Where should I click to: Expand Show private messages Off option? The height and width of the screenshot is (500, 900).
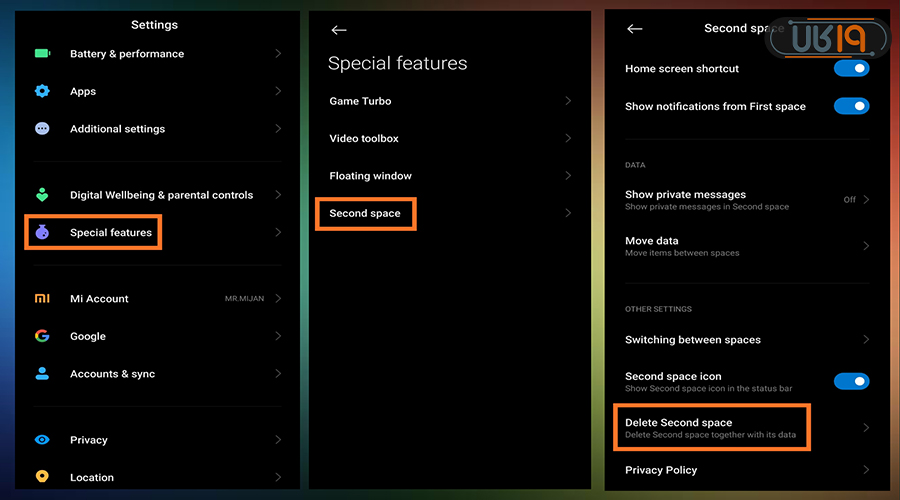(855, 200)
